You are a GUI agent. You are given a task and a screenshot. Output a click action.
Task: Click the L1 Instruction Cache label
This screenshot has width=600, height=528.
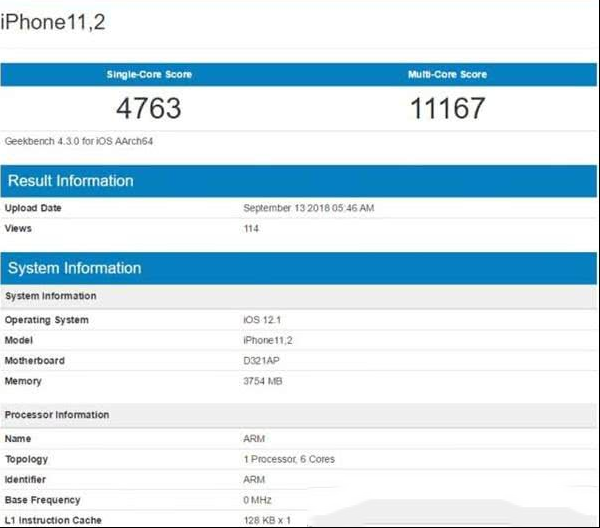[53, 520]
